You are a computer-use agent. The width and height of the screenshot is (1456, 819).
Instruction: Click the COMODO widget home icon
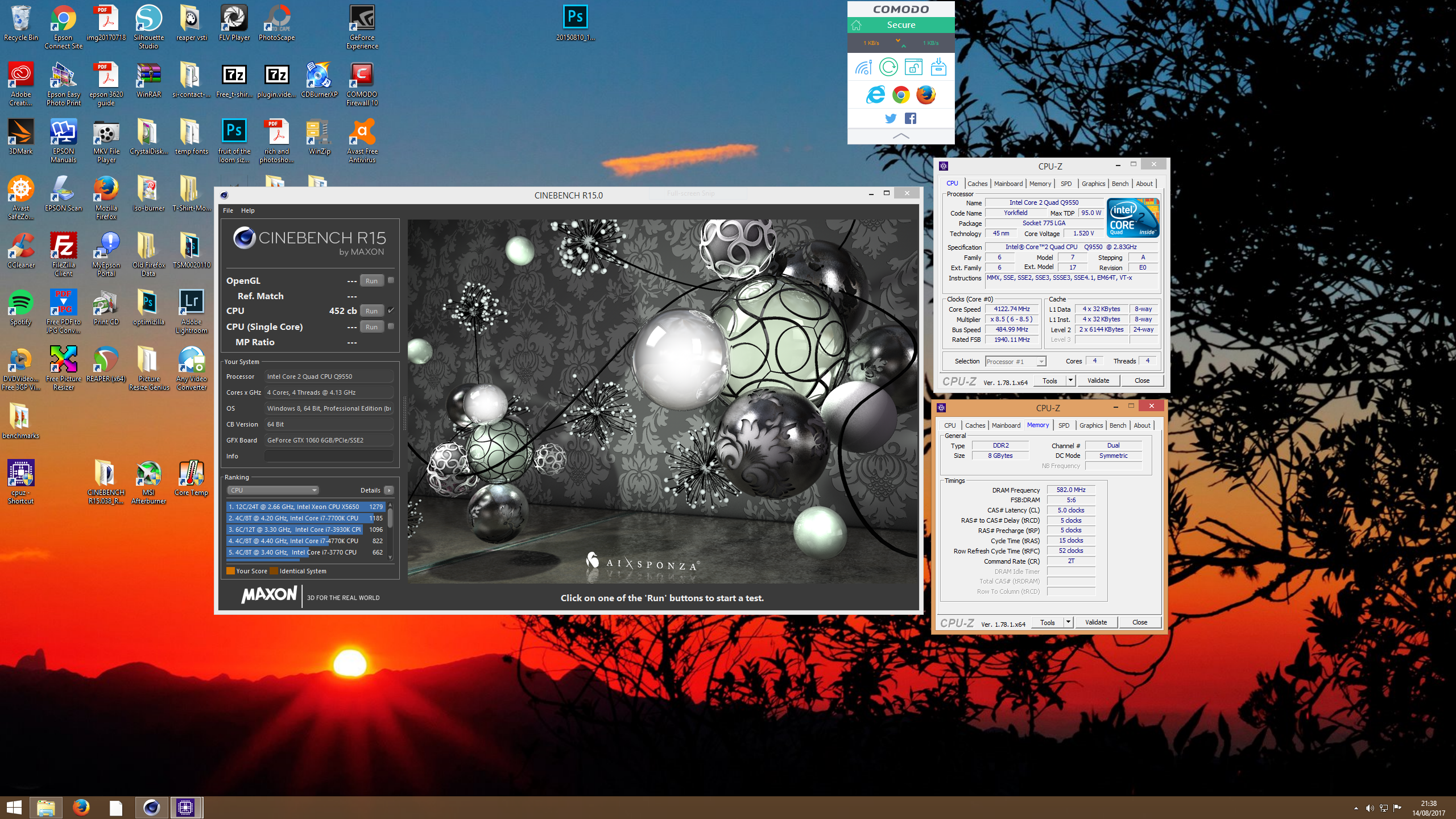[857, 25]
